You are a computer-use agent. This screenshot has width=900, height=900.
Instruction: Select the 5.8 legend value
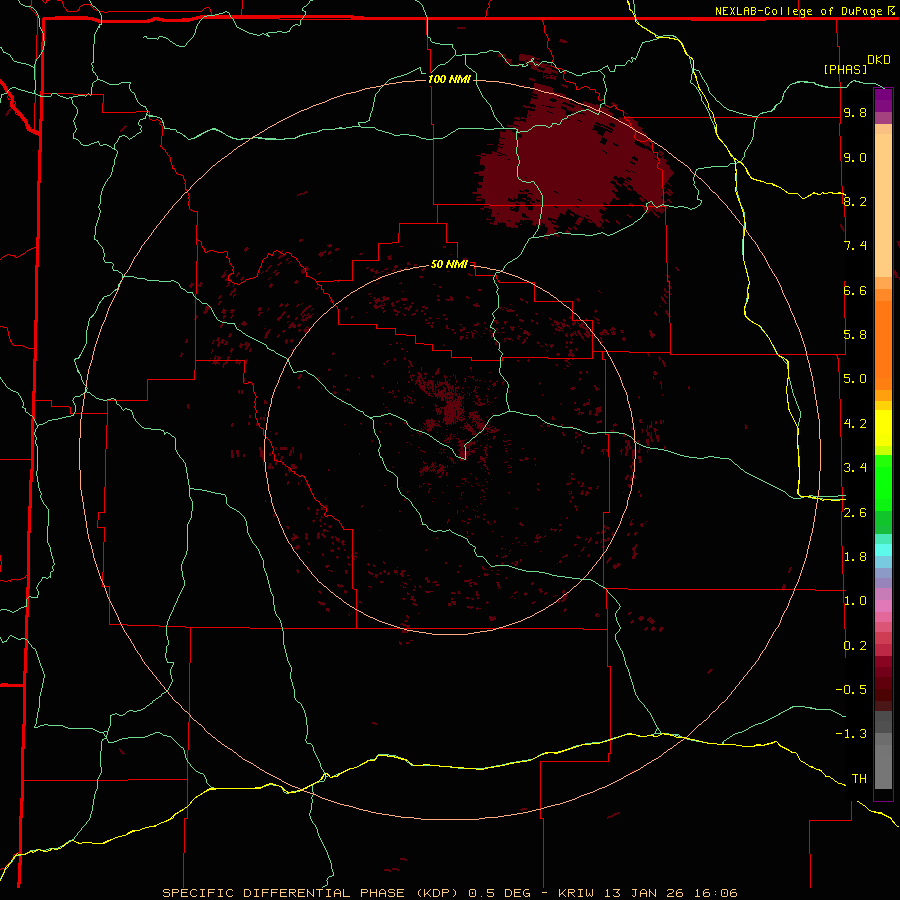(x=855, y=335)
